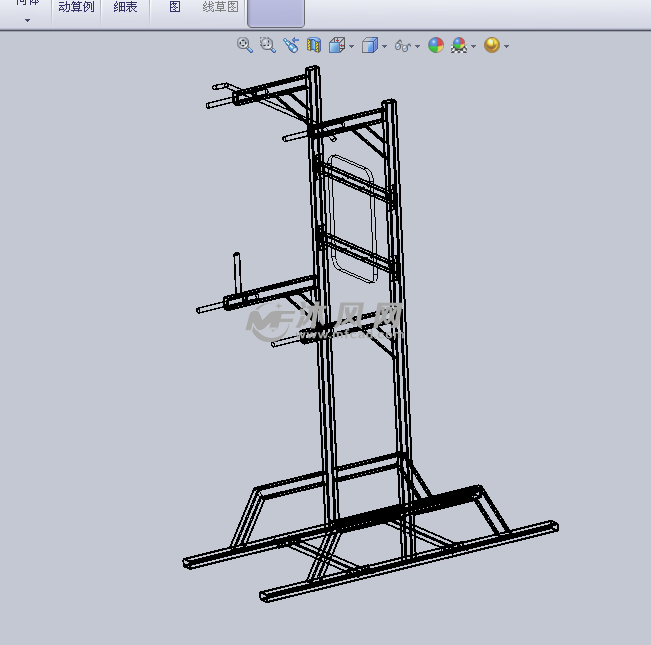Click the Display Style cube icon
This screenshot has width=651, height=645.
(x=370, y=45)
